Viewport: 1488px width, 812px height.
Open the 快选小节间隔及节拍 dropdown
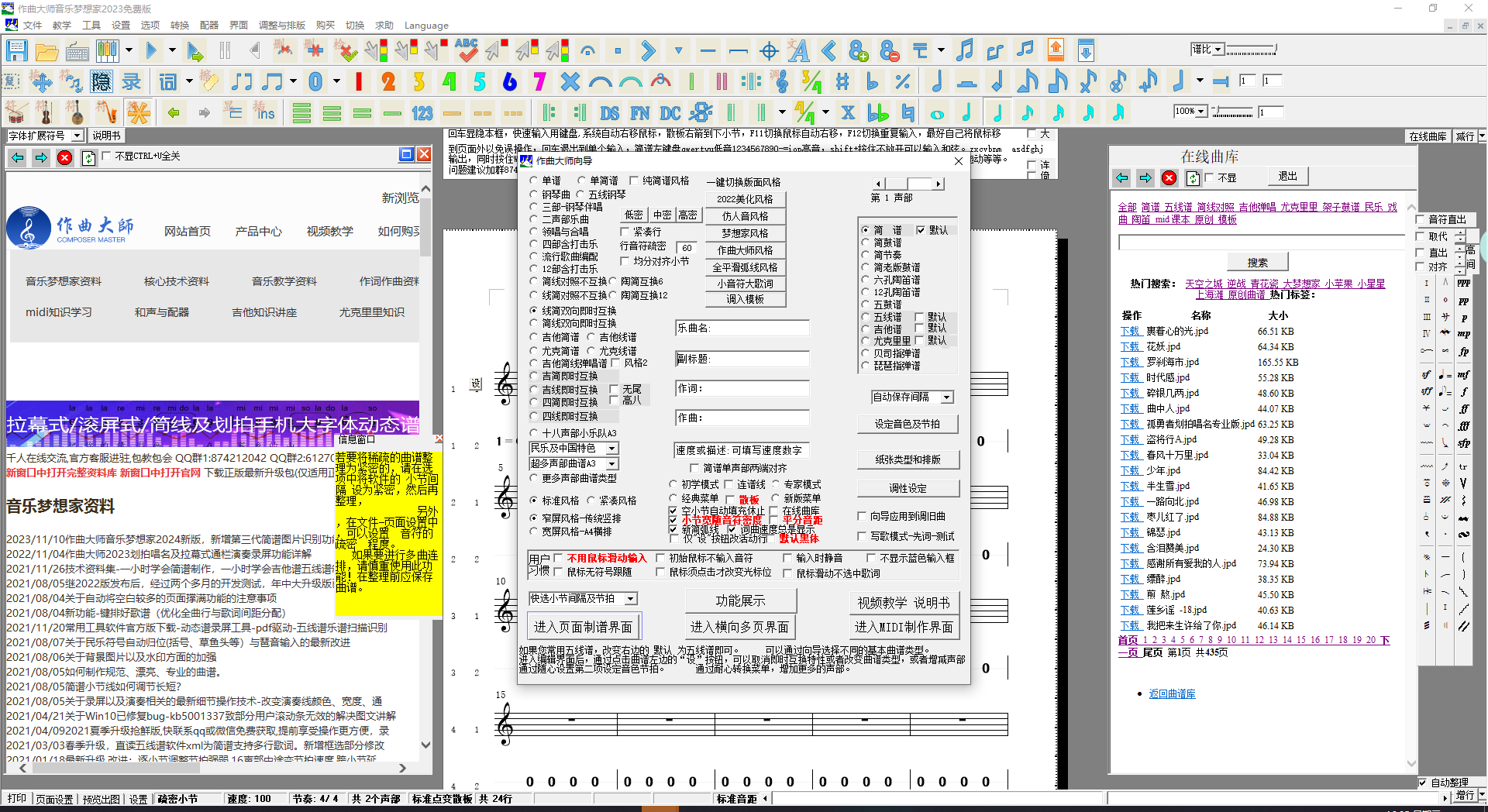pos(631,599)
